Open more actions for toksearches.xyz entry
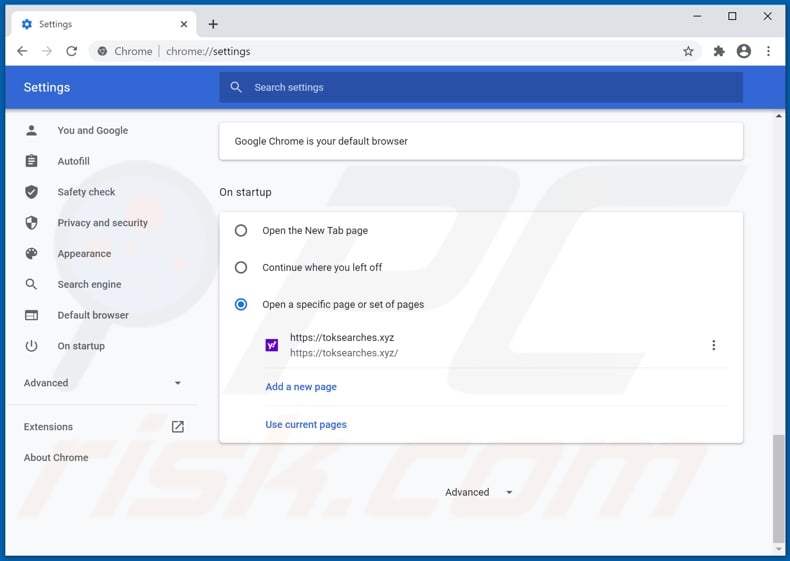Image resolution: width=790 pixels, height=561 pixels. [x=713, y=345]
